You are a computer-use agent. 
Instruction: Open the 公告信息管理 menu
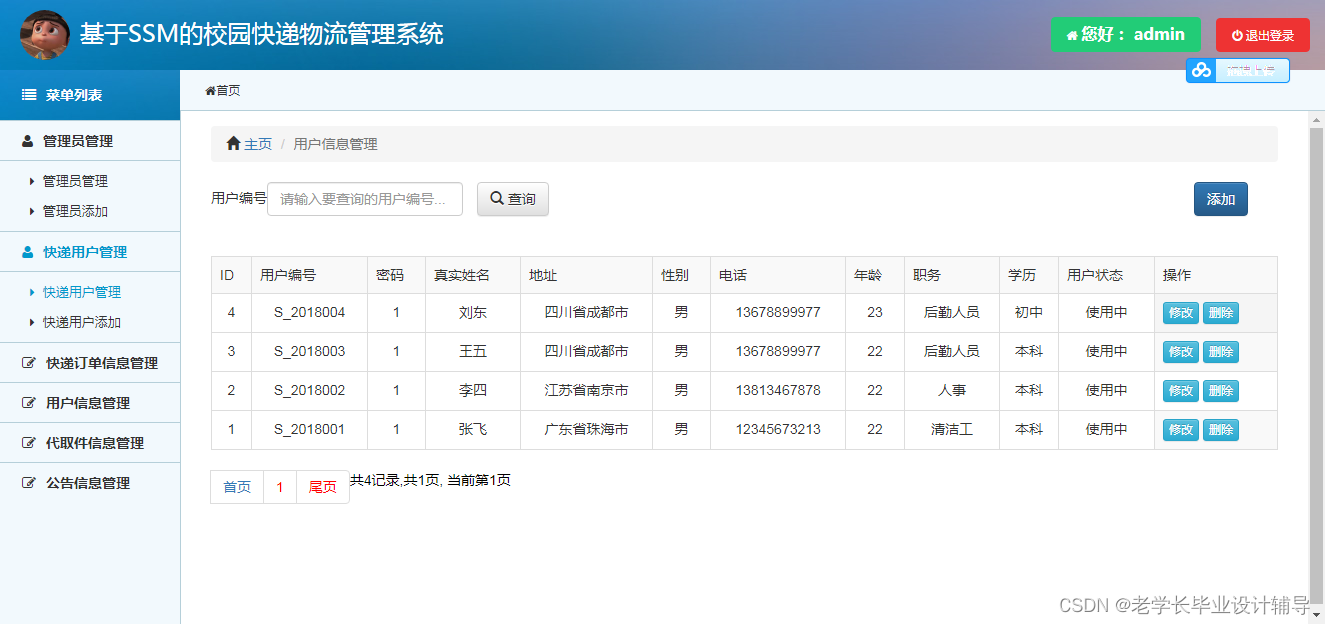(90, 483)
